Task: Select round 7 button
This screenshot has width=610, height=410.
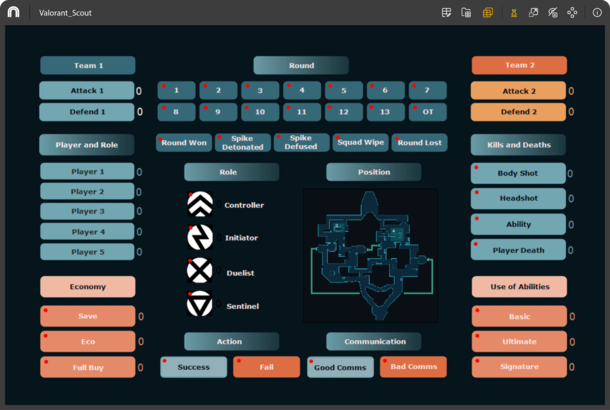Action: coord(428,91)
